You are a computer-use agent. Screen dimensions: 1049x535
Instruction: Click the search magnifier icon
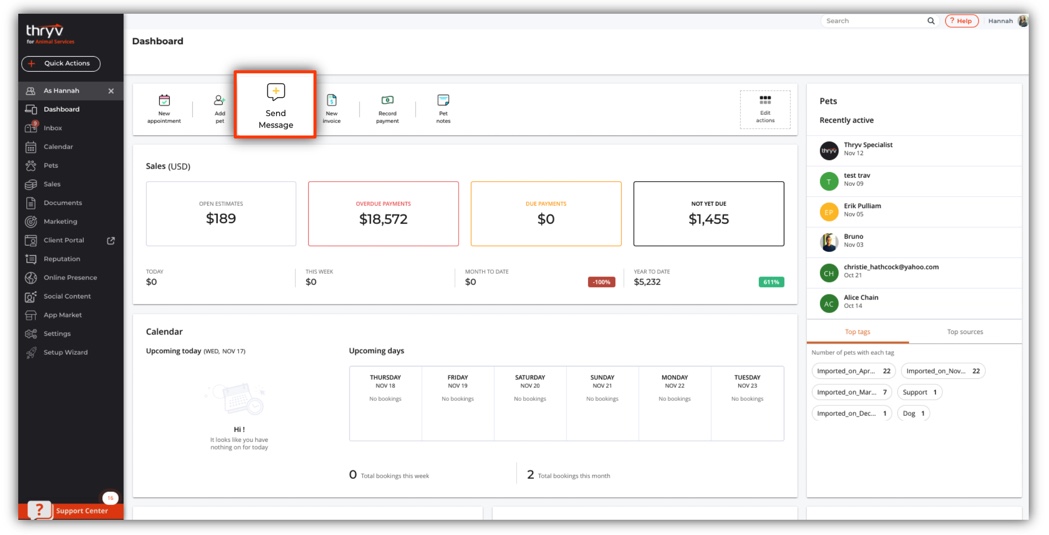[x=931, y=21]
